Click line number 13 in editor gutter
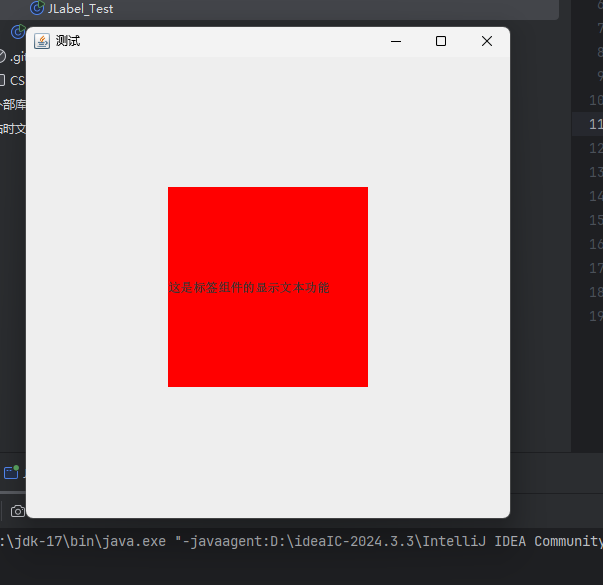 click(596, 172)
